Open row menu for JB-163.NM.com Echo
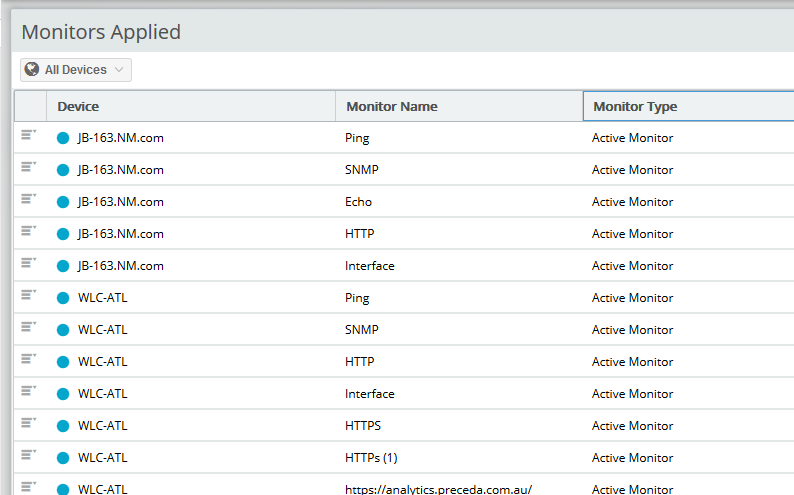The image size is (794, 495). [28, 199]
